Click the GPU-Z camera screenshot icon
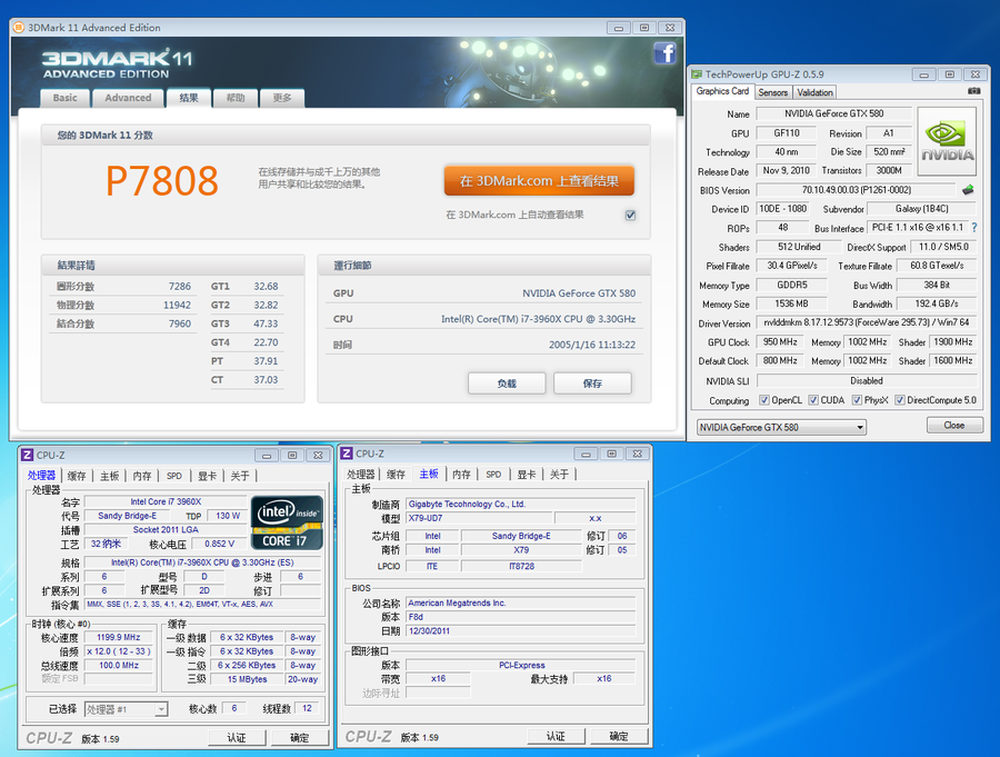The height and width of the screenshot is (757, 1000). (974, 91)
